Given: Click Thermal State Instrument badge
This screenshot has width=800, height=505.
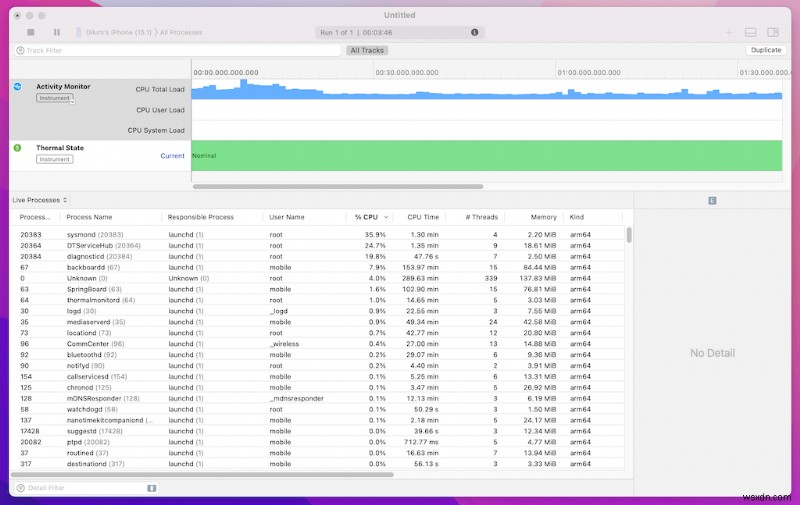Looking at the screenshot, I should click(x=55, y=159).
